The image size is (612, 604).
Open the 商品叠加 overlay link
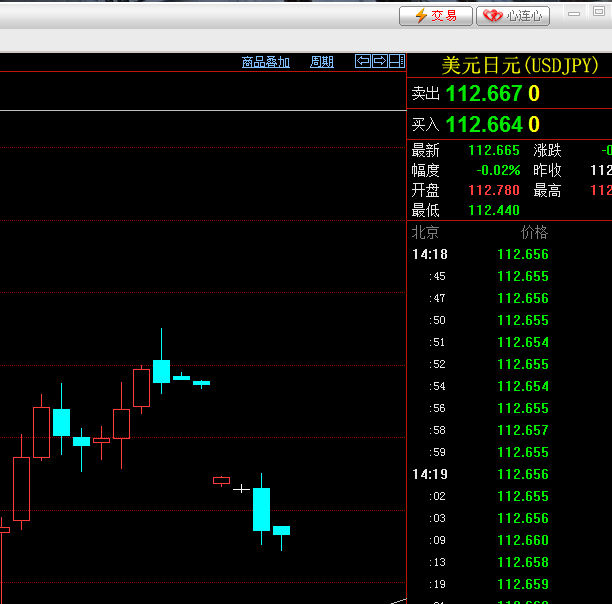tap(266, 62)
